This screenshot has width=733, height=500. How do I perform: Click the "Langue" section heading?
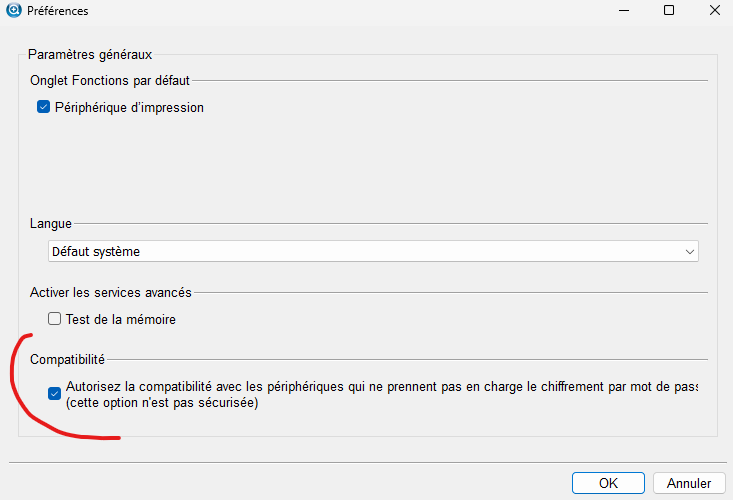[51, 224]
